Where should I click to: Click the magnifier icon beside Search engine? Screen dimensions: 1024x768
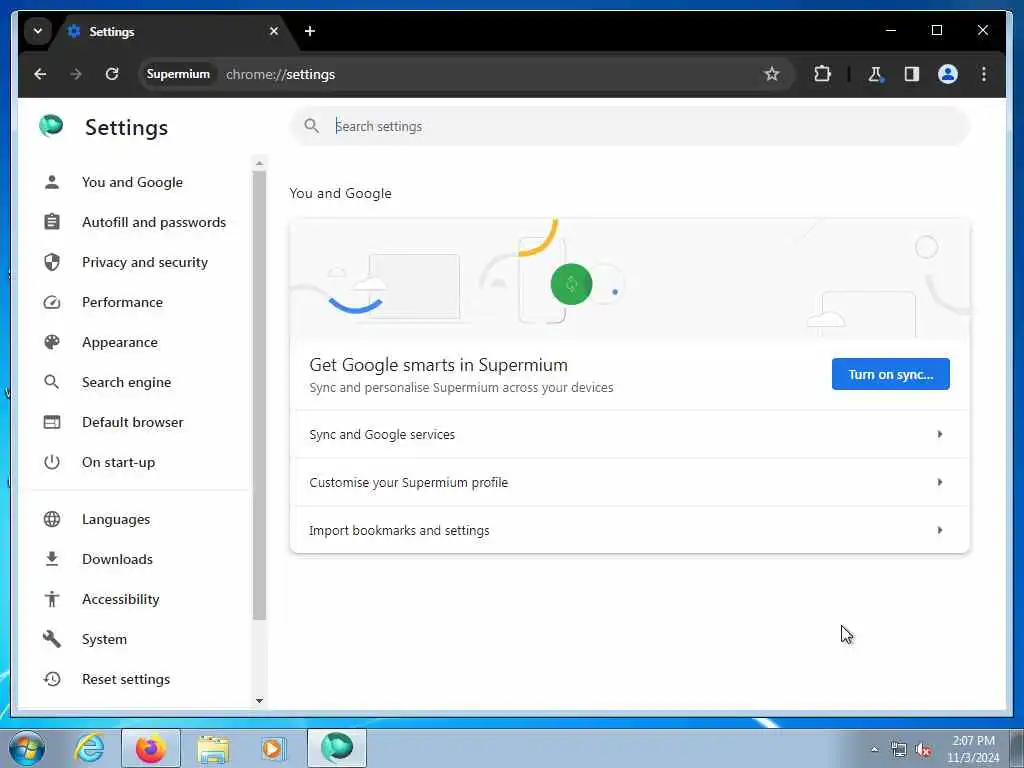[52, 382]
